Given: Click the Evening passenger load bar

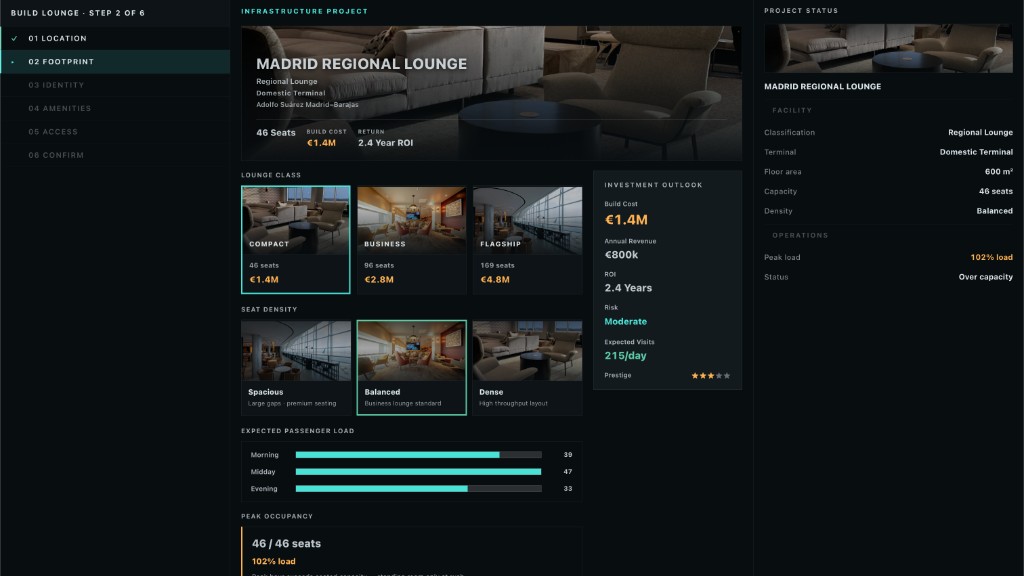Looking at the screenshot, I should (419, 488).
